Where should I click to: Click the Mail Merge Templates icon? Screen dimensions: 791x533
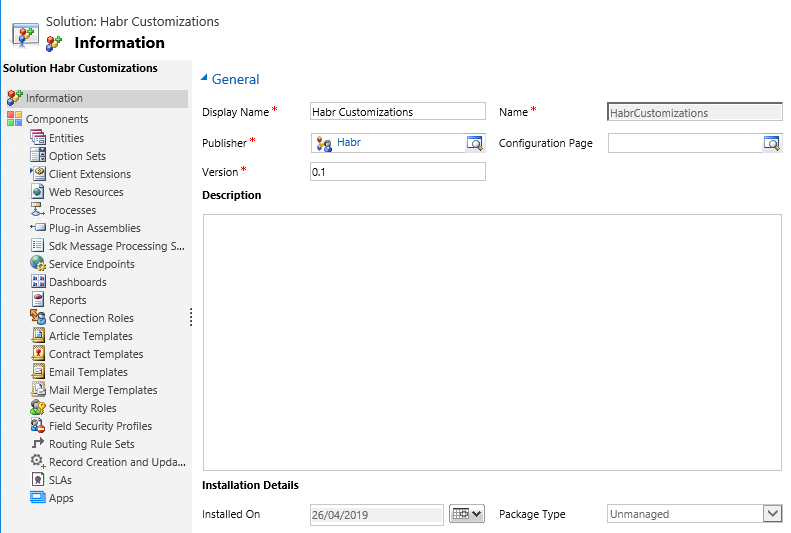click(38, 389)
